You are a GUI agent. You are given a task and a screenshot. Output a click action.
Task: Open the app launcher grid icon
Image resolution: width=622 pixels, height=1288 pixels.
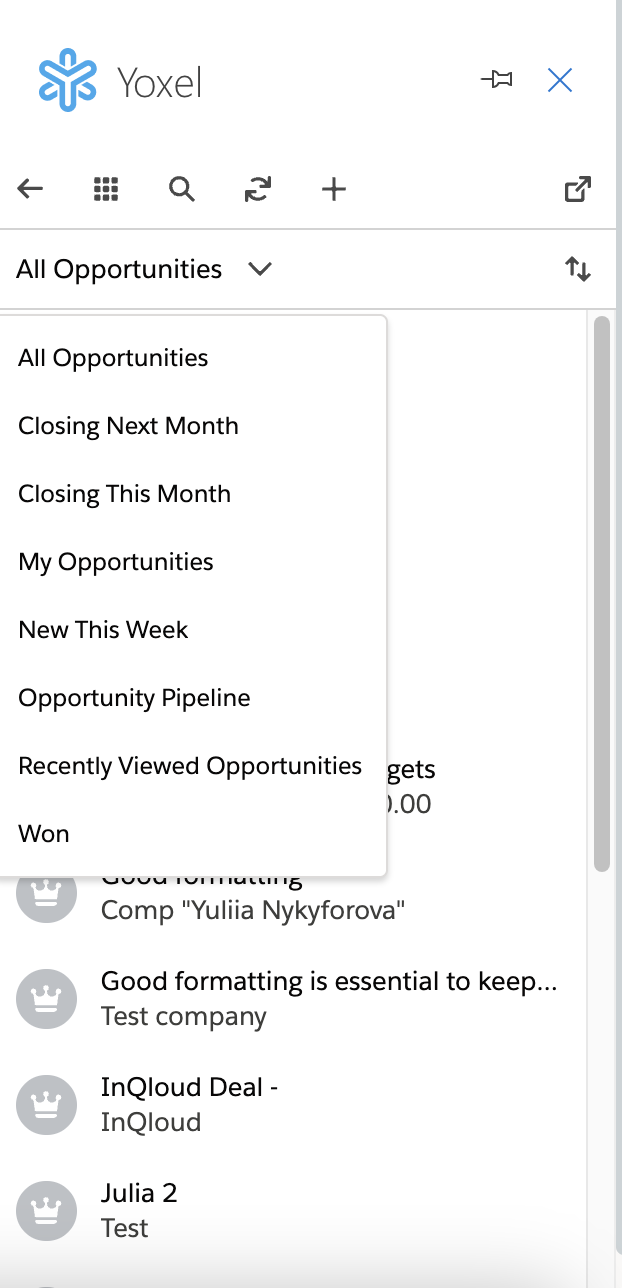tap(106, 189)
